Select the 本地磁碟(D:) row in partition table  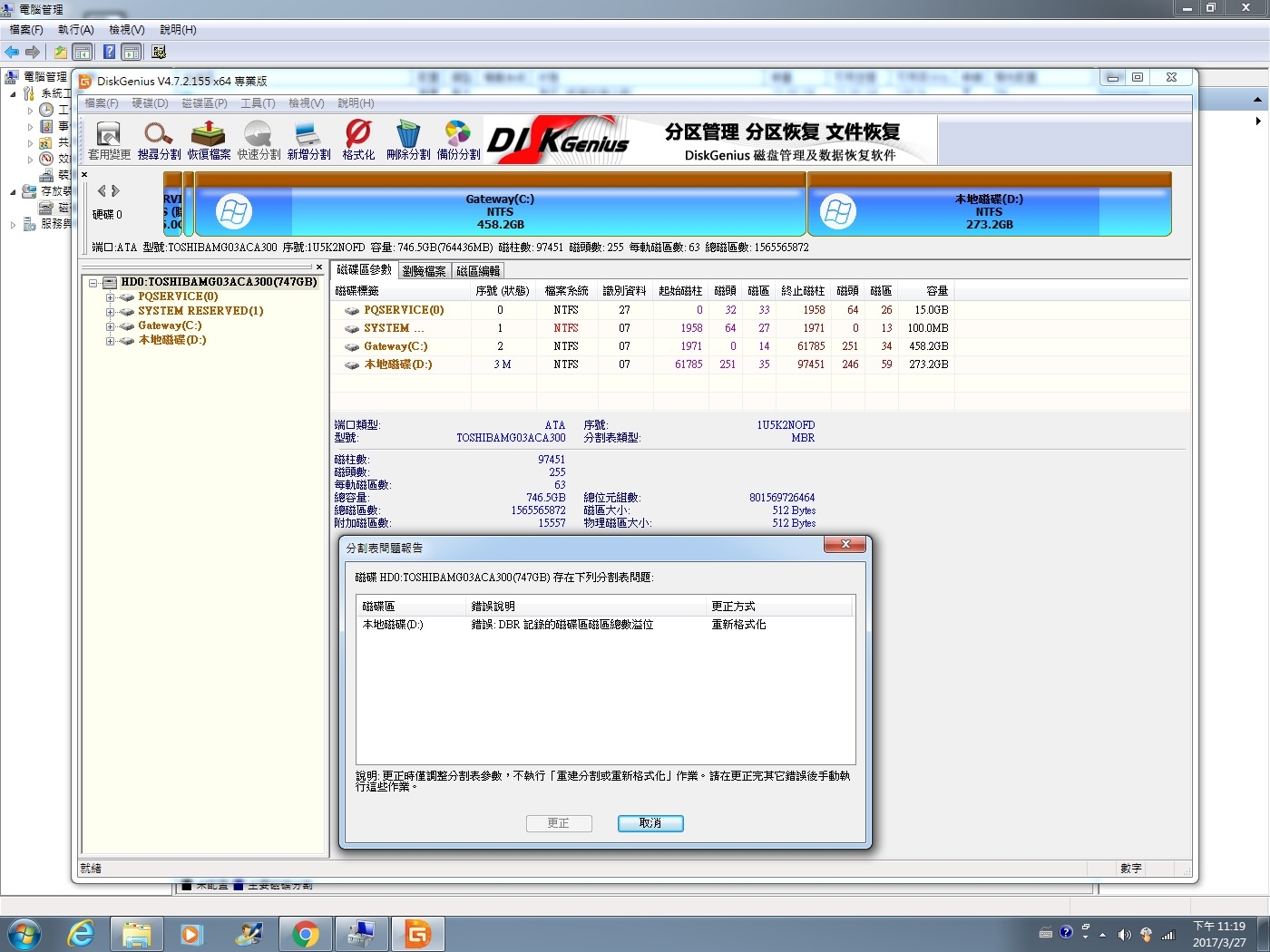(644, 364)
